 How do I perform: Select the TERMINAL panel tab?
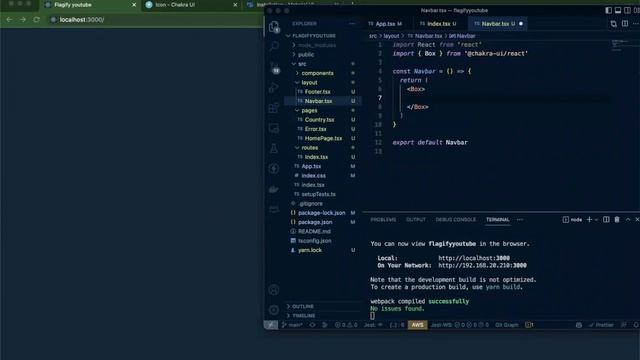[x=498, y=220]
